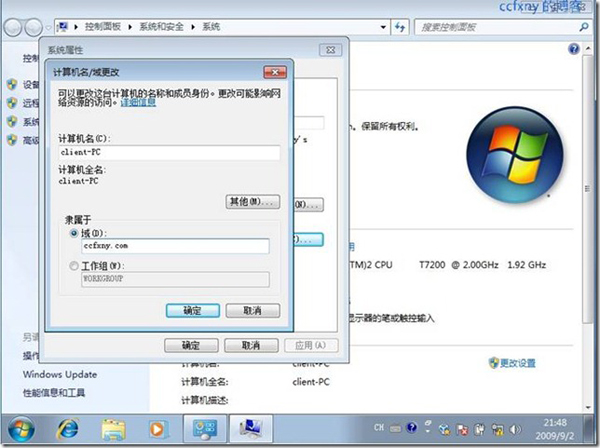Image resolution: width=600 pixels, height=448 pixels.
Task: Open Windows Explorer folder icon on taskbar
Action: 113,429
